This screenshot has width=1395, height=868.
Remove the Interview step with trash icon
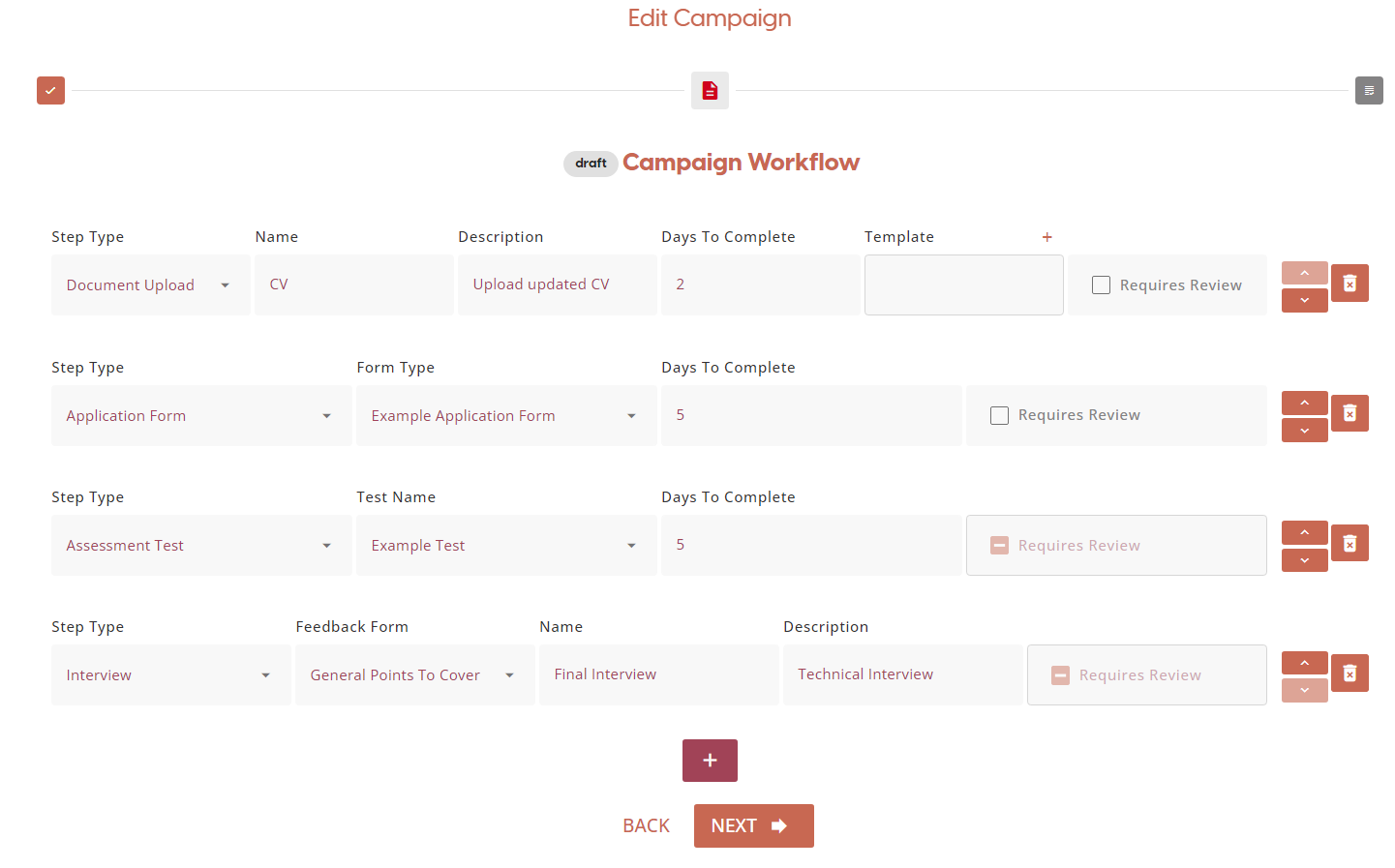pos(1350,673)
